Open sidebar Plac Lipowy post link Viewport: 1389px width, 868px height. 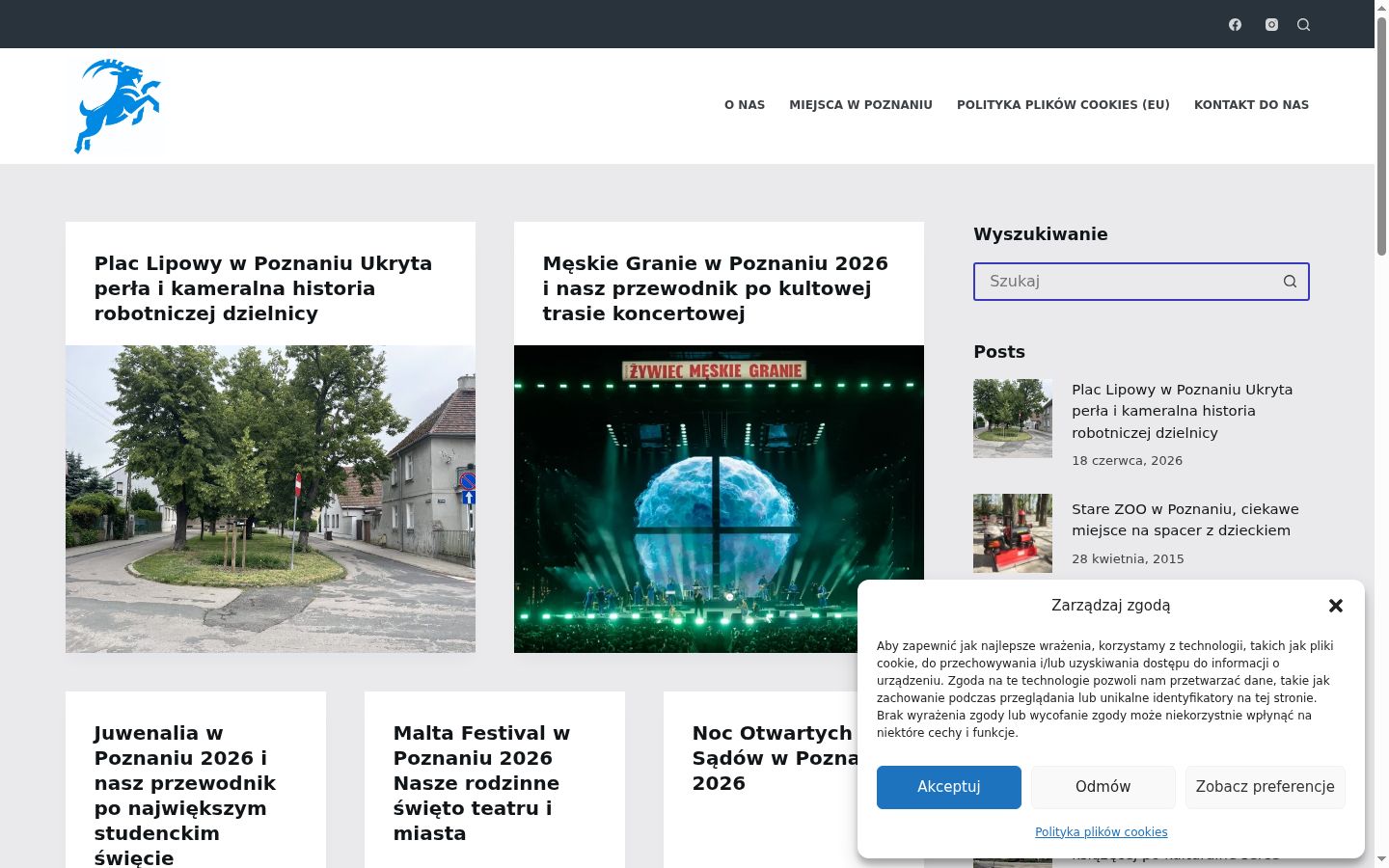[1182, 411]
